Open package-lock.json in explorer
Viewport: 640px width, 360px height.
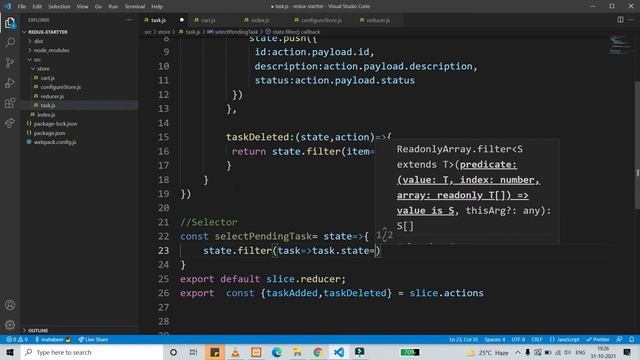(55, 124)
